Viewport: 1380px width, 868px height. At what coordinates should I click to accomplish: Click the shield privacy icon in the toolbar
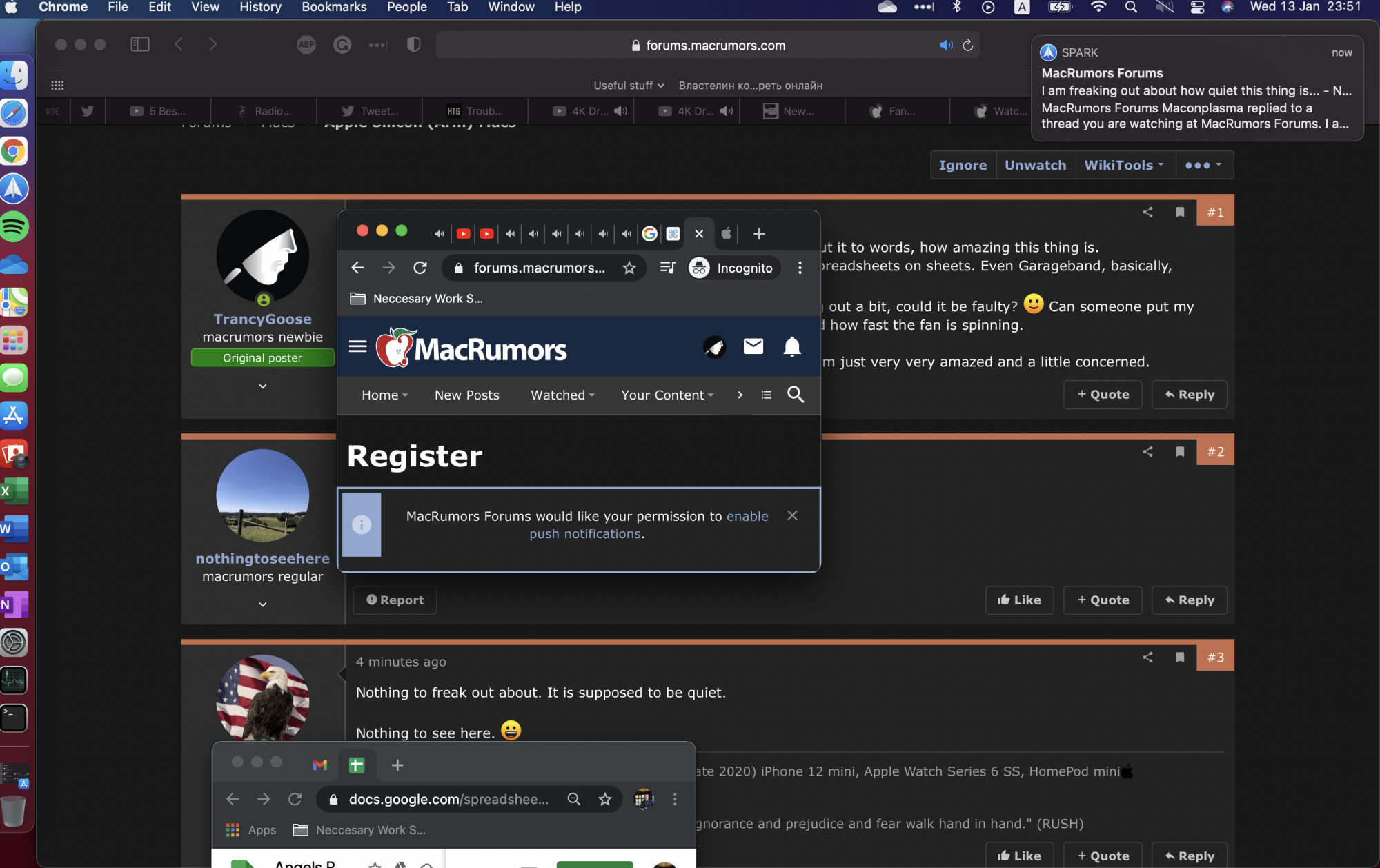point(414,45)
